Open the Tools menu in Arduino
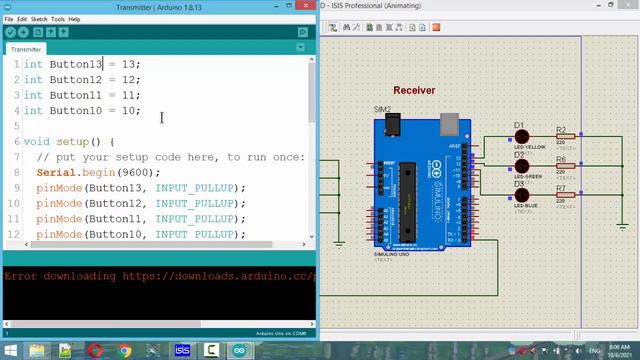640x360 pixels. (x=58, y=19)
